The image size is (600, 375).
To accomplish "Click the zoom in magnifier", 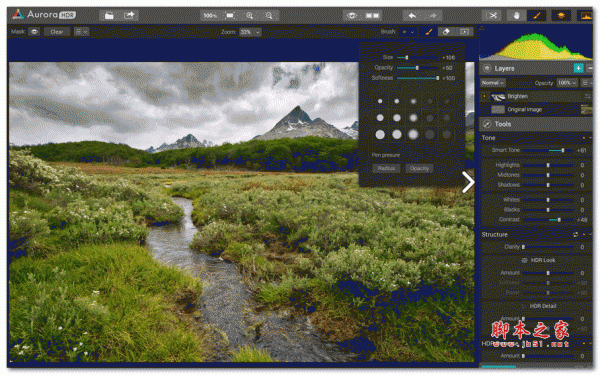I will 249,16.
